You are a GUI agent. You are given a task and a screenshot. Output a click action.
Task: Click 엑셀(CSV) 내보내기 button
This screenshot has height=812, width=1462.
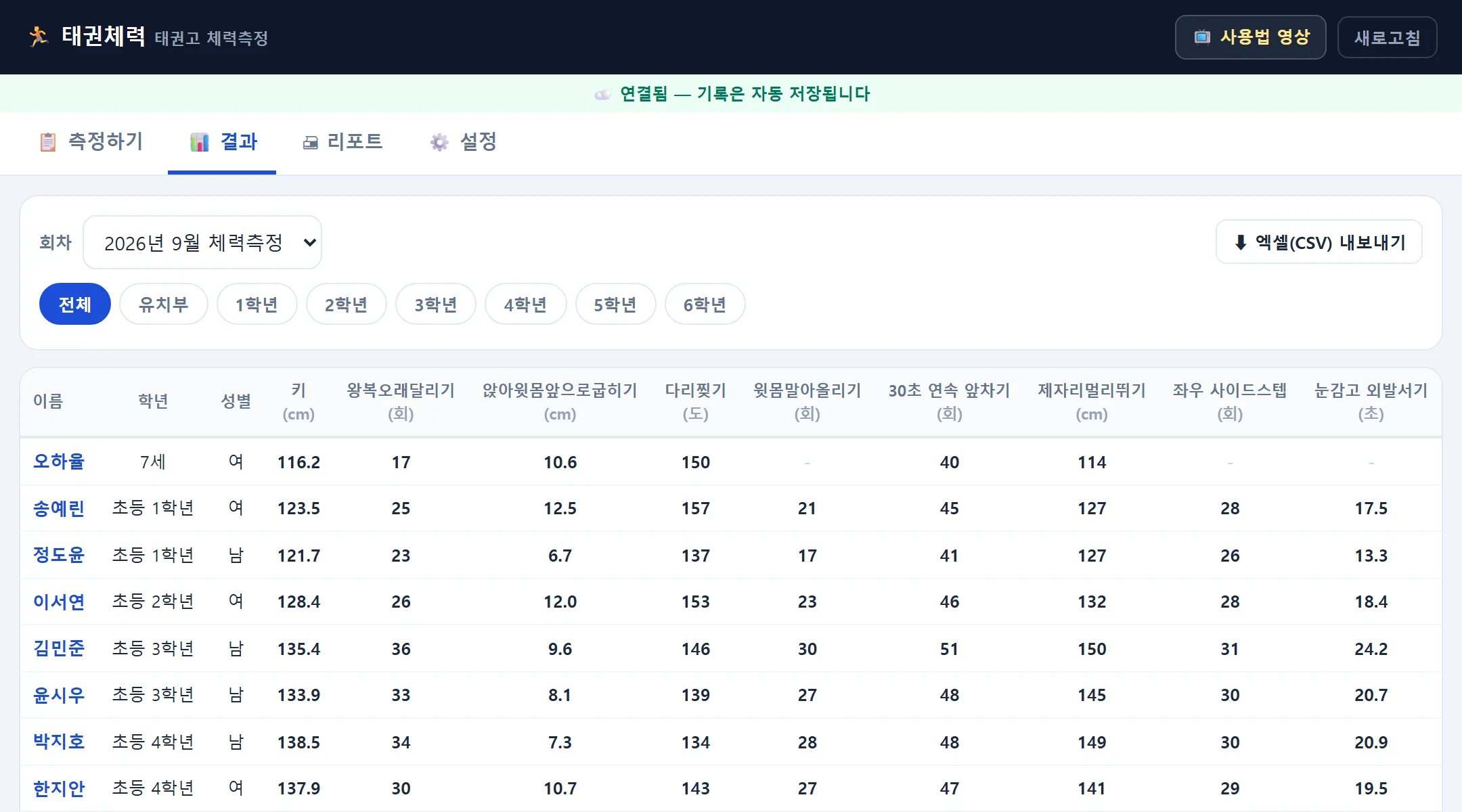[1319, 242]
